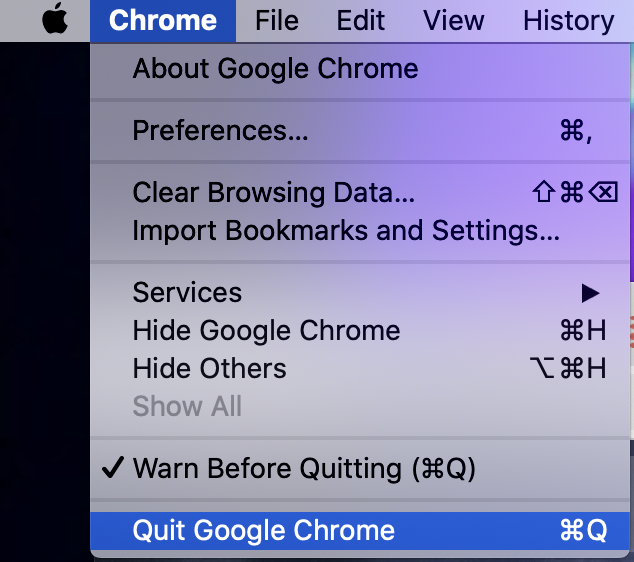
Task: Click the Chrome menu bar title
Action: pyautogui.click(x=163, y=21)
